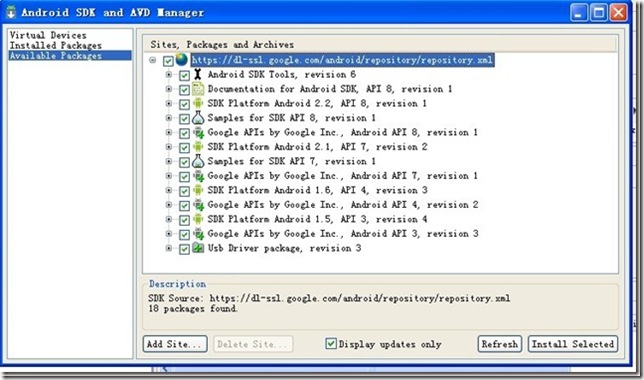
Task: Select the repository.xml URL row
Action: 342,60
